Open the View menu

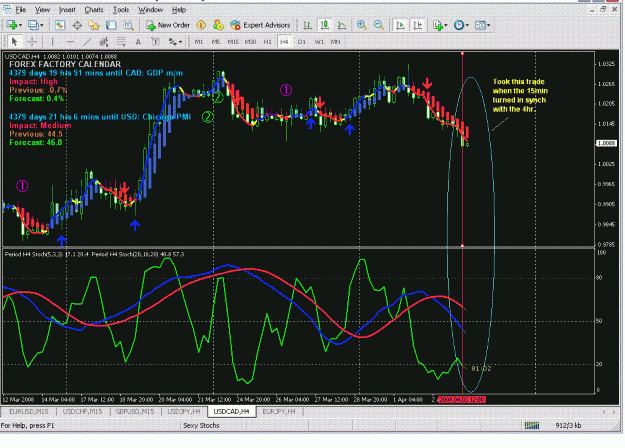point(43,10)
